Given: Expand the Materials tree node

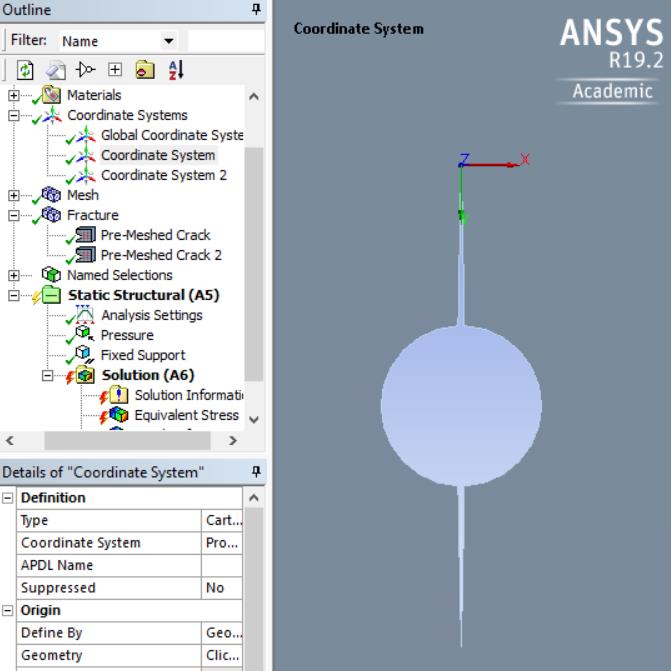Looking at the screenshot, I should coord(14,95).
